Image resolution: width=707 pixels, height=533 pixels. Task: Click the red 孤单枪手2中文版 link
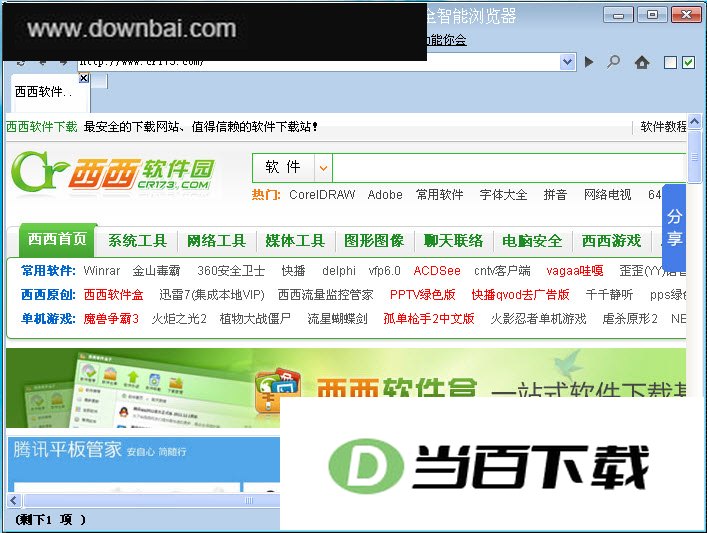coord(429,319)
